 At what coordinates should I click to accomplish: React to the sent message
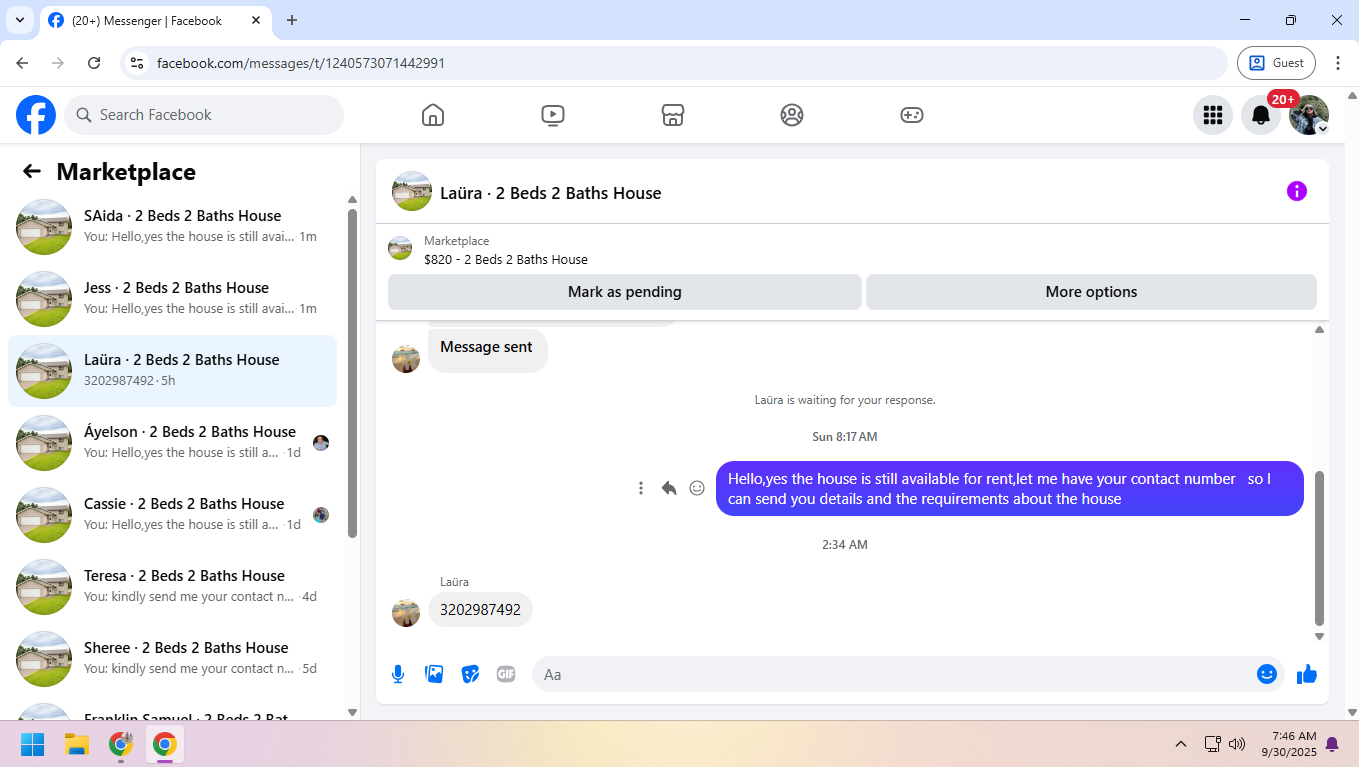pyautogui.click(x=697, y=488)
